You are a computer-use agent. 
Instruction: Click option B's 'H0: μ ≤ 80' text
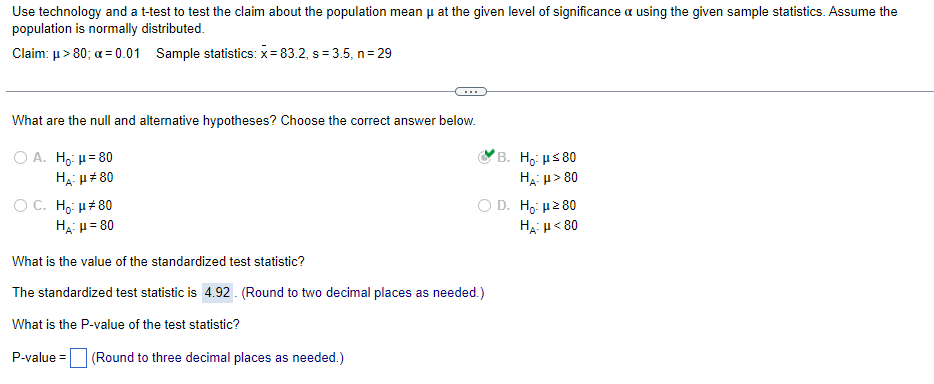pyautogui.click(x=549, y=158)
